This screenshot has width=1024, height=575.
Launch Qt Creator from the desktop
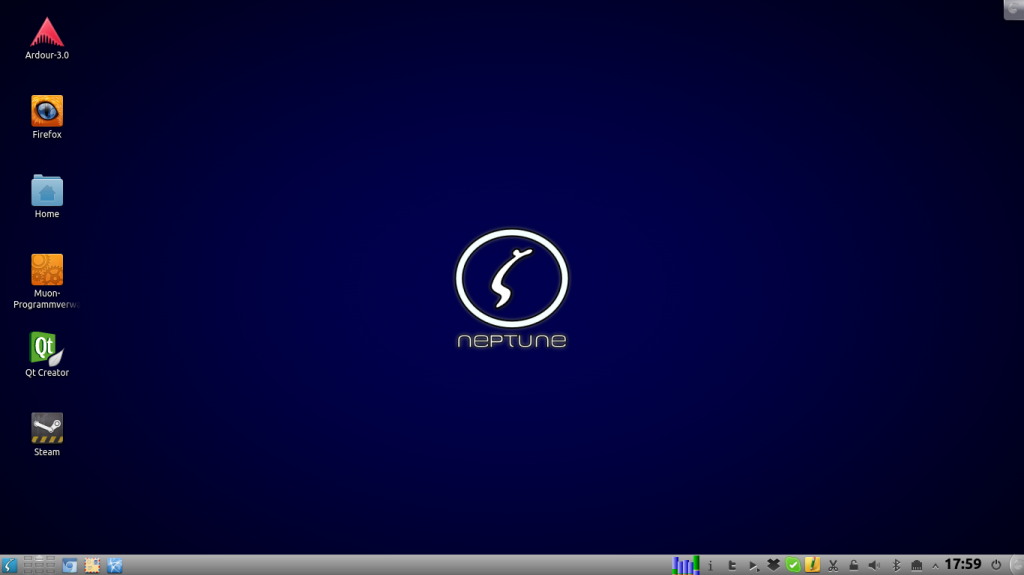pos(47,349)
